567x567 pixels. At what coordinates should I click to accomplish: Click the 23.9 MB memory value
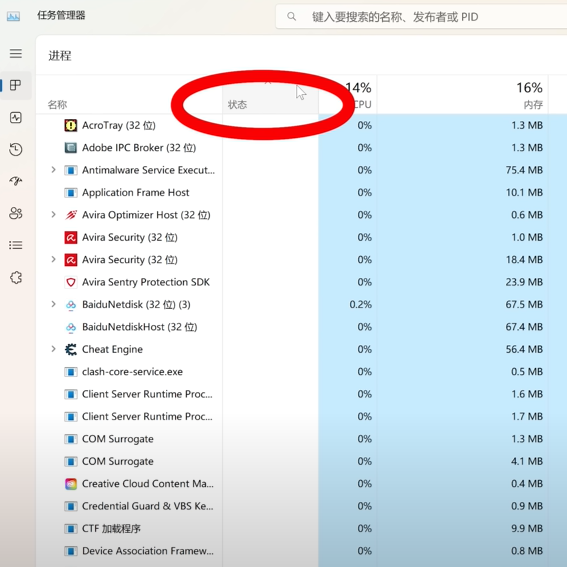pos(524,282)
